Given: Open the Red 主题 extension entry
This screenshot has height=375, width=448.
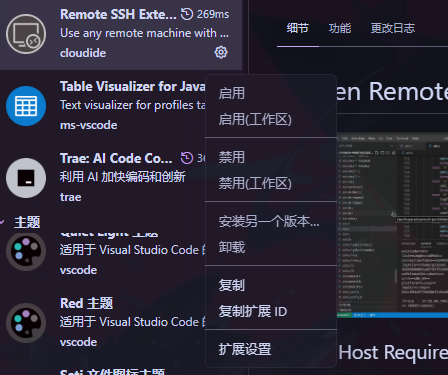Looking at the screenshot, I should 103,323.
